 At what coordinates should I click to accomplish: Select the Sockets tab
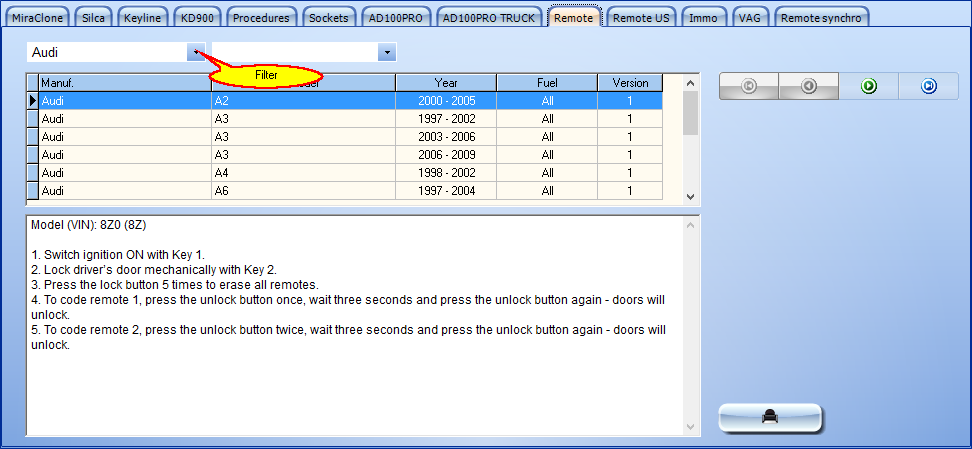(329, 18)
